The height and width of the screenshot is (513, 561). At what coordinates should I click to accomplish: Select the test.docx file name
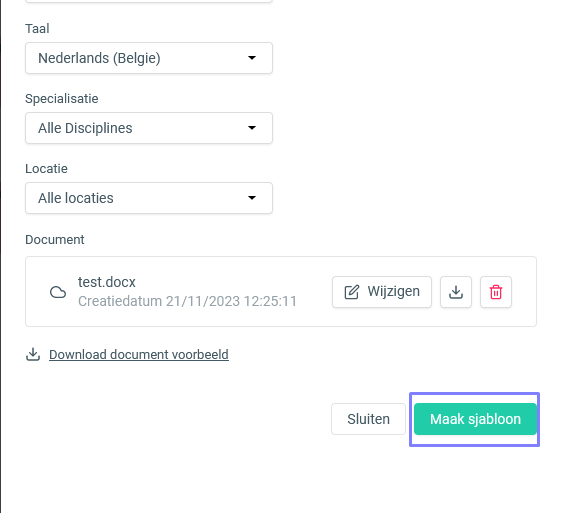coord(107,282)
